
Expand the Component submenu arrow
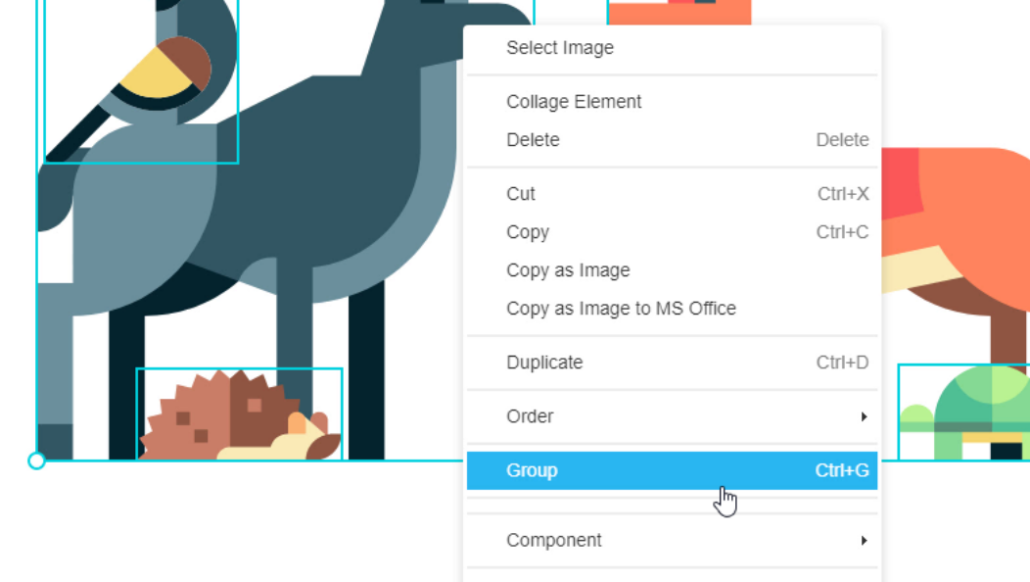click(864, 540)
